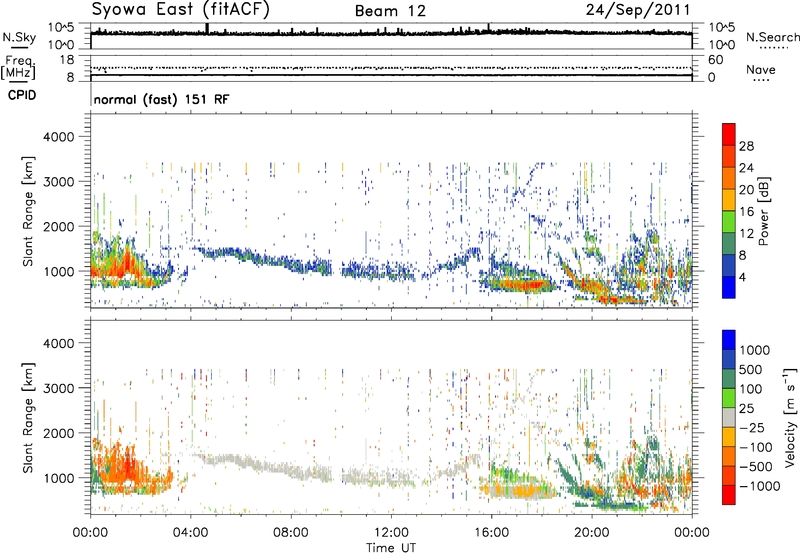Click the '12:00' time tick label
Screen dimensions: 800x554
(391, 533)
